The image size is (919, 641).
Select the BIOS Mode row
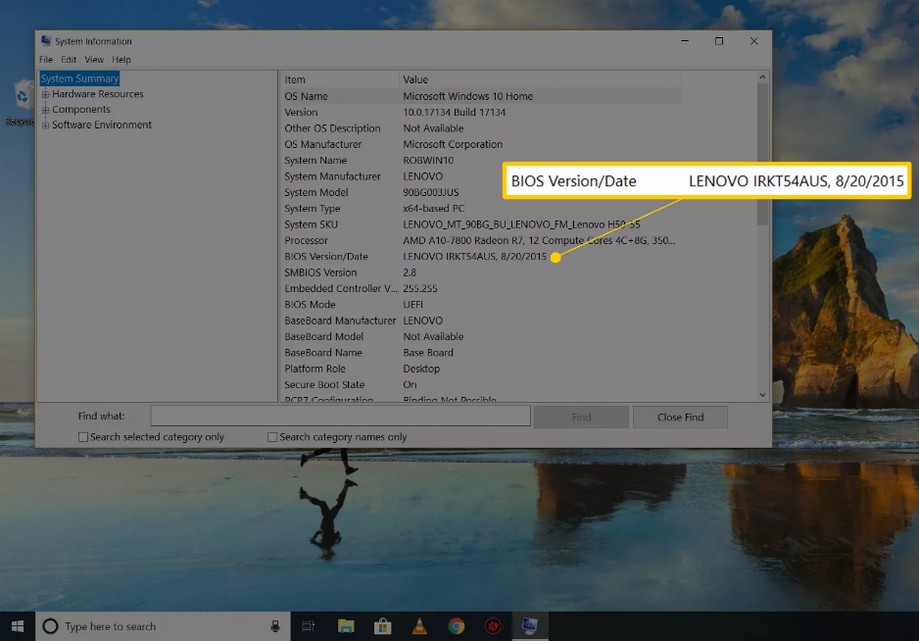coord(481,305)
